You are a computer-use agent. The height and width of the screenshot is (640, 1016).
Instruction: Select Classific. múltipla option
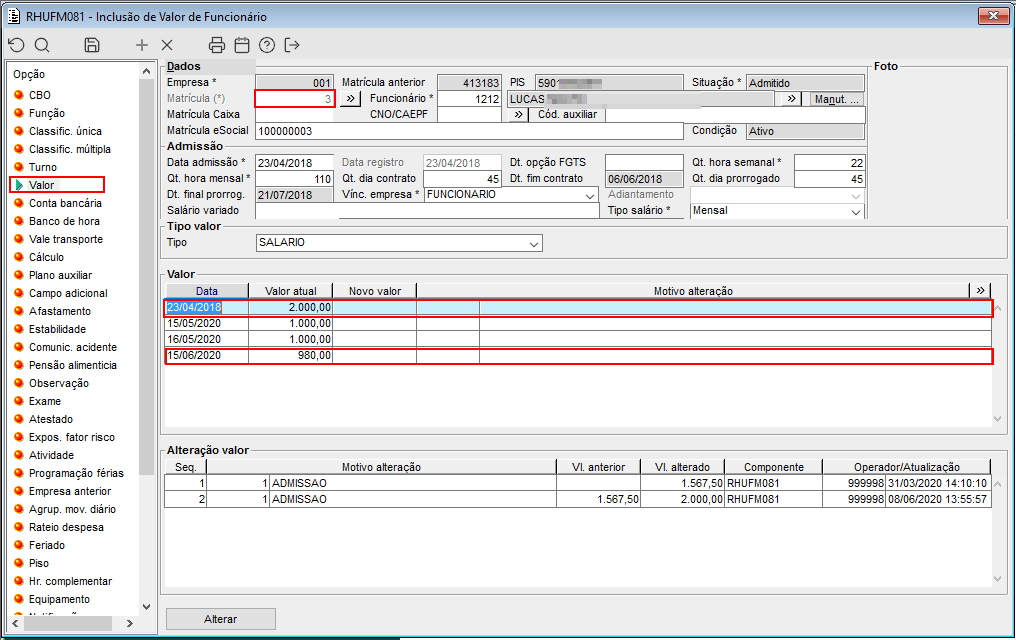70,149
